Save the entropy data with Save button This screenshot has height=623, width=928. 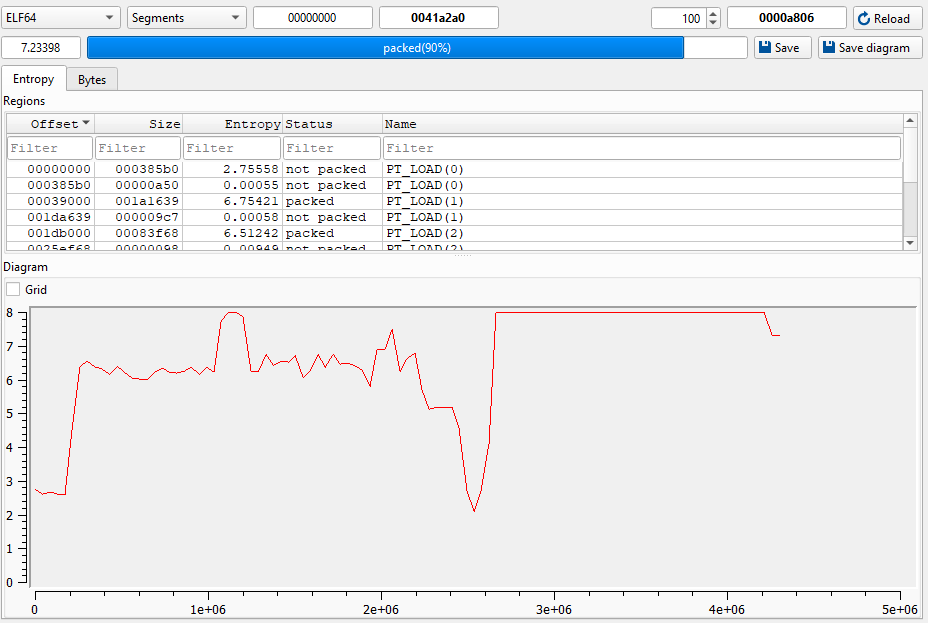(x=782, y=48)
